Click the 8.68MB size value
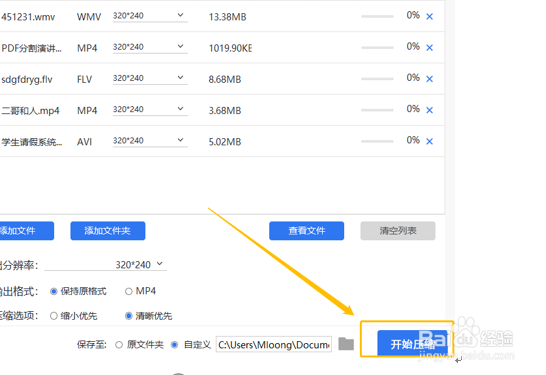This screenshot has height=375, width=546. (x=225, y=79)
